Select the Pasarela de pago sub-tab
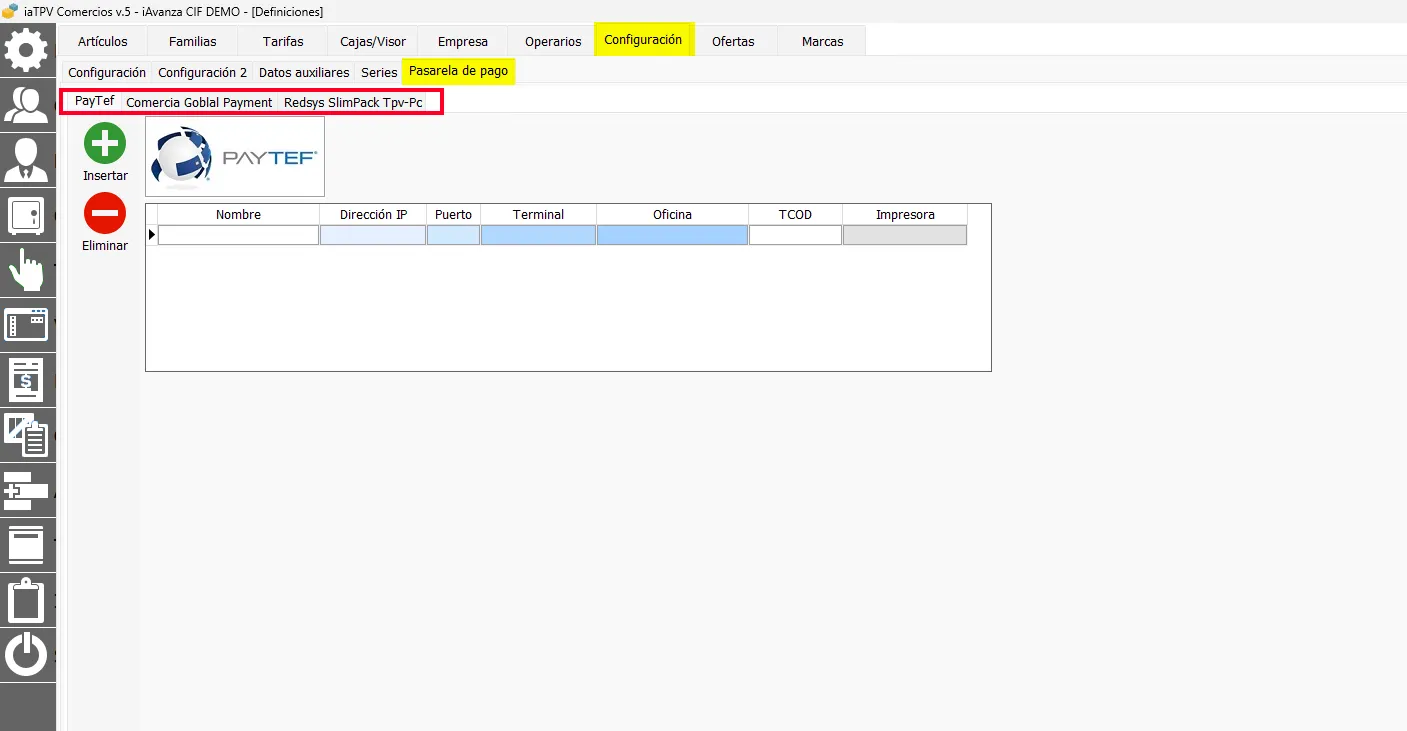 click(459, 71)
